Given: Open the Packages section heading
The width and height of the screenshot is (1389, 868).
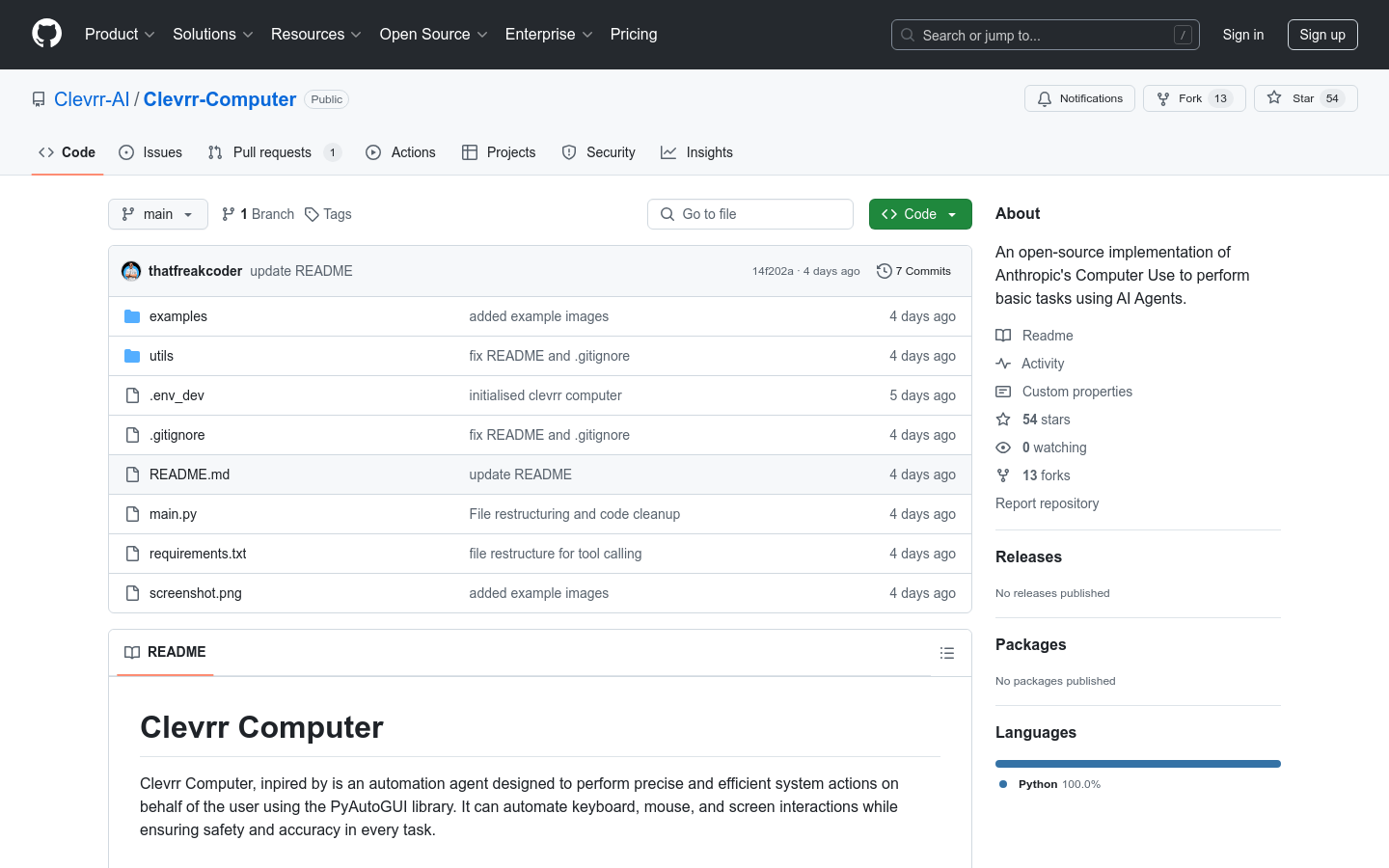Looking at the screenshot, I should (x=1031, y=645).
